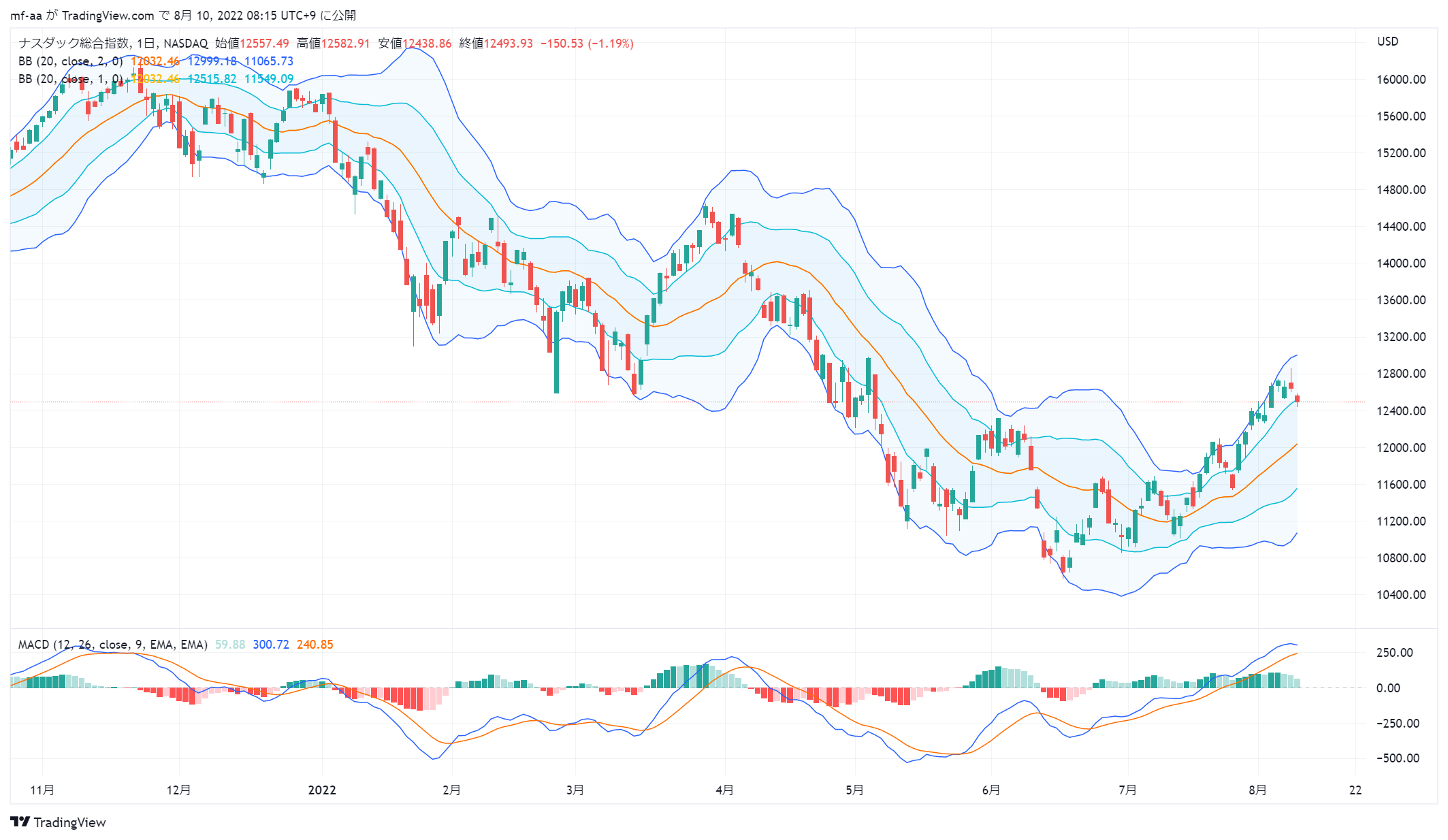
Task: Click the chart title ナスダック総合指数
Action: click(74, 44)
